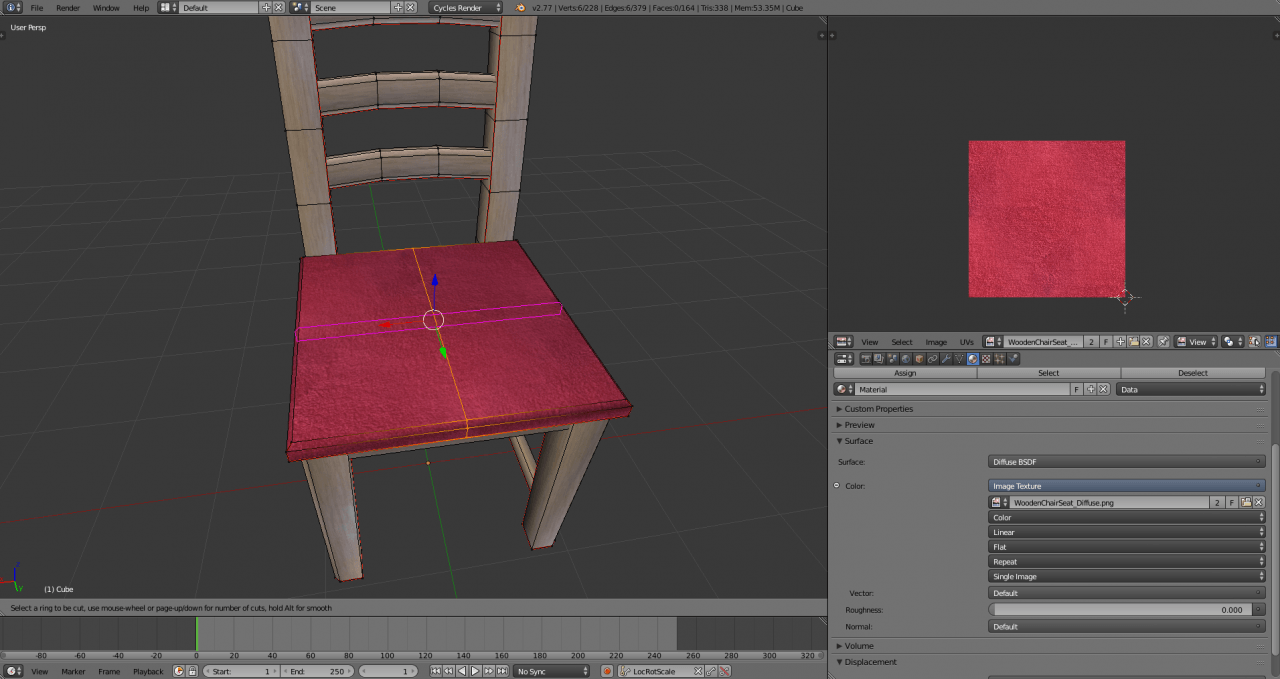The width and height of the screenshot is (1280, 679).
Task: Toggle the Use Preview Range clock
Action: pyautogui.click(x=179, y=671)
